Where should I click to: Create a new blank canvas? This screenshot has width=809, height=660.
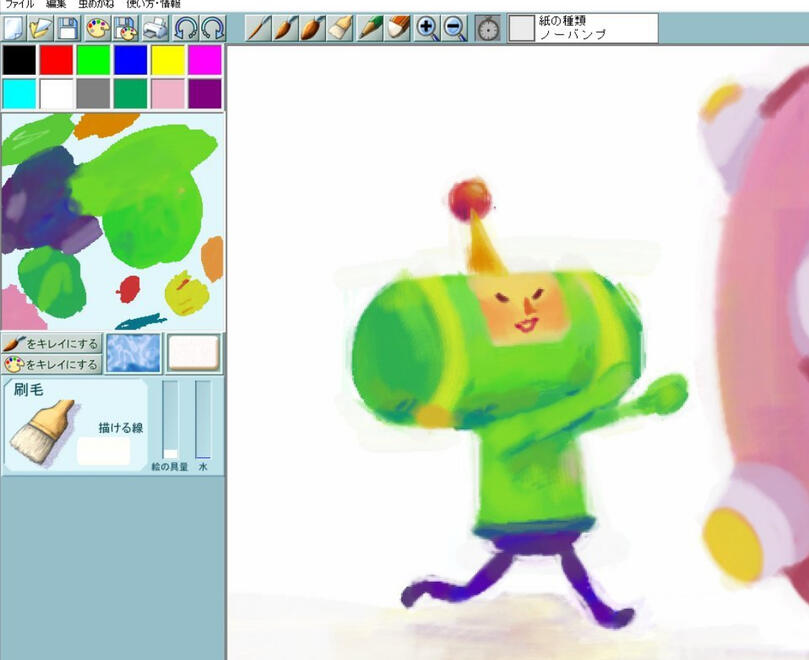coord(14,28)
